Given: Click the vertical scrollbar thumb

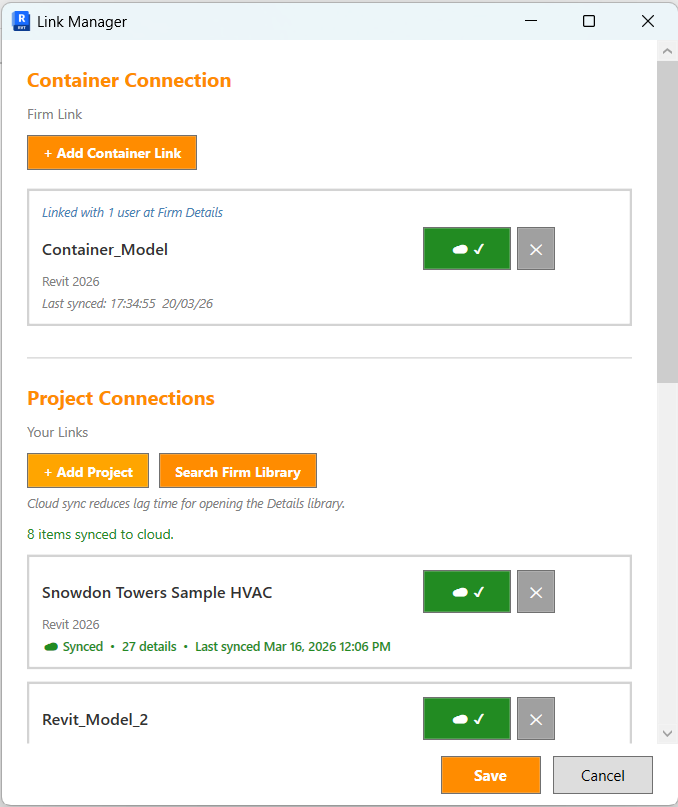Looking at the screenshot, I should coord(667,220).
